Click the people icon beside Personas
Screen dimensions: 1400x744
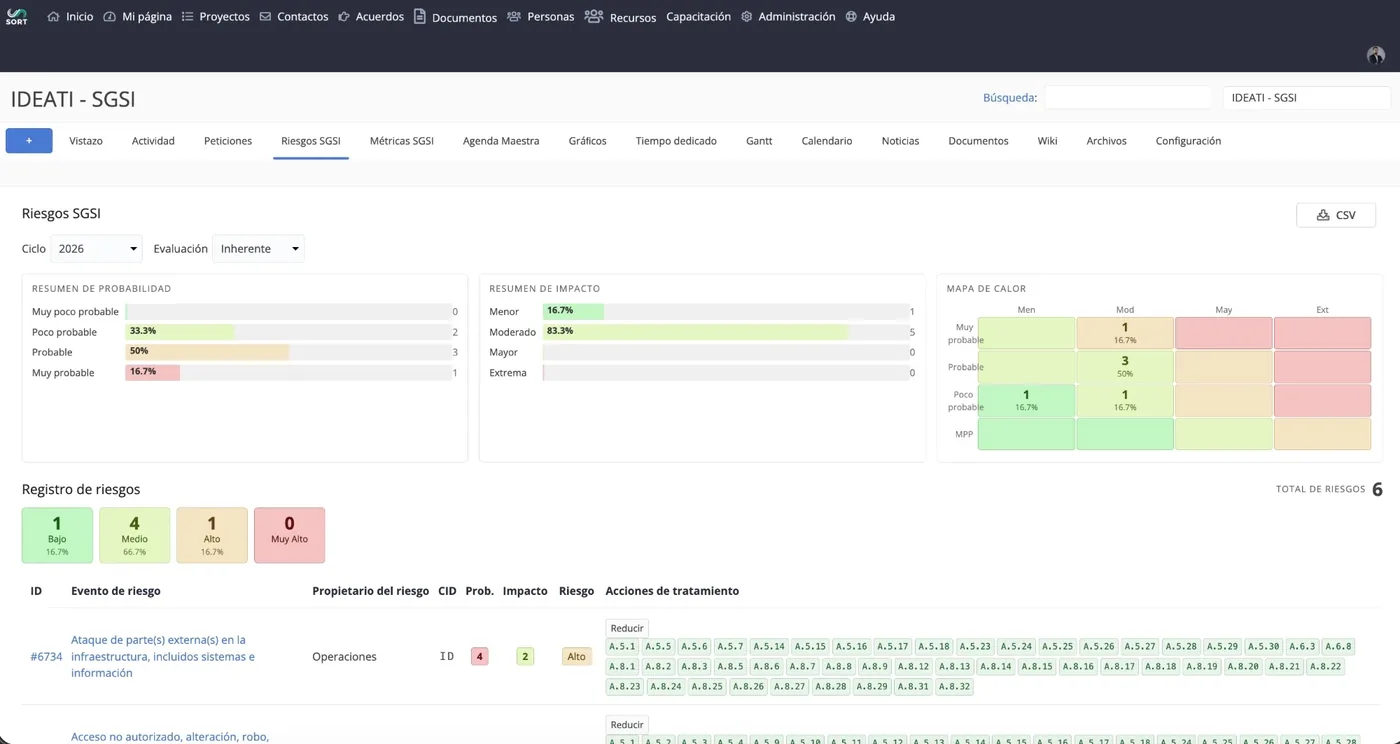(514, 17)
